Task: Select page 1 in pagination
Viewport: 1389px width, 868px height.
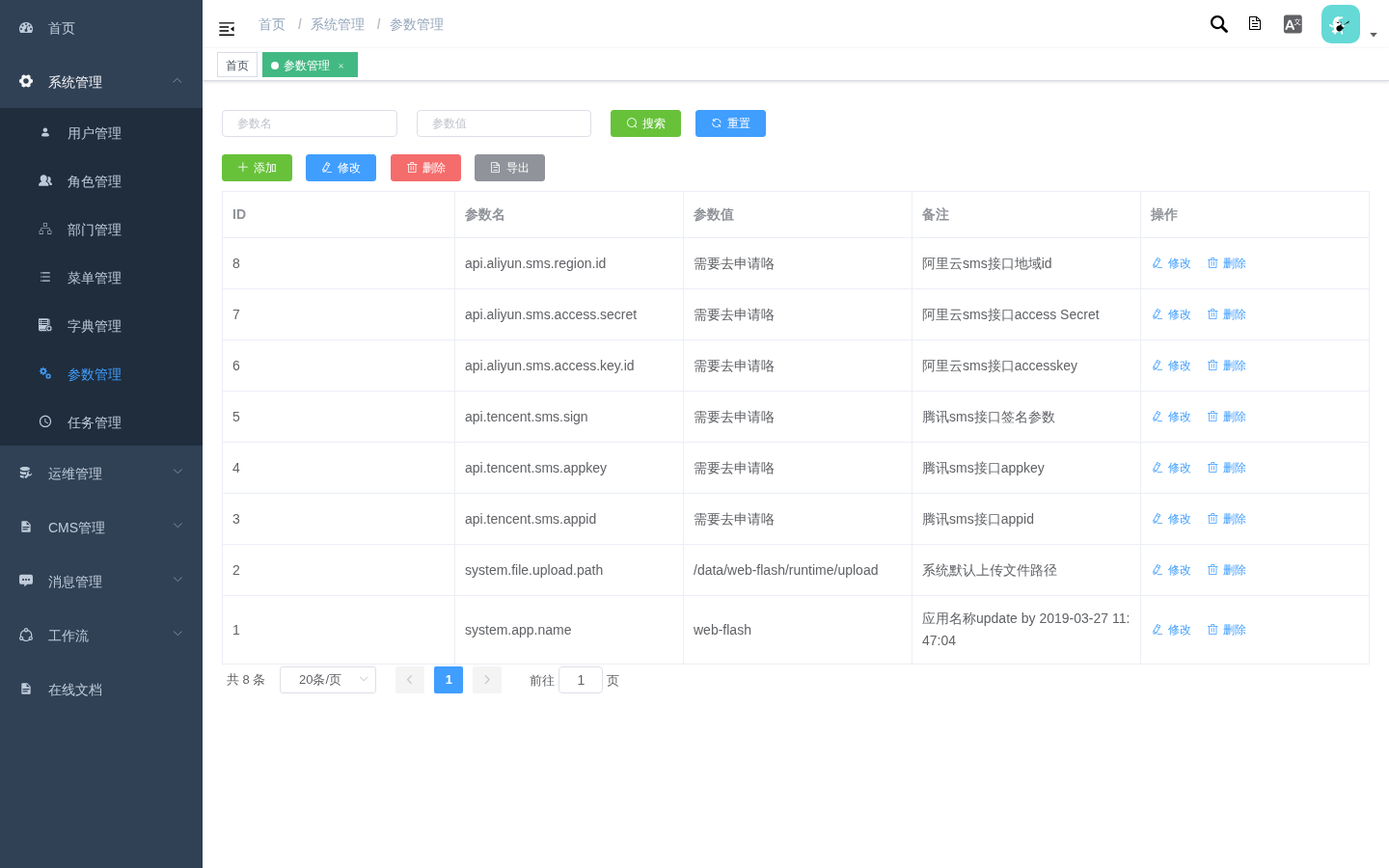Action: (x=449, y=680)
